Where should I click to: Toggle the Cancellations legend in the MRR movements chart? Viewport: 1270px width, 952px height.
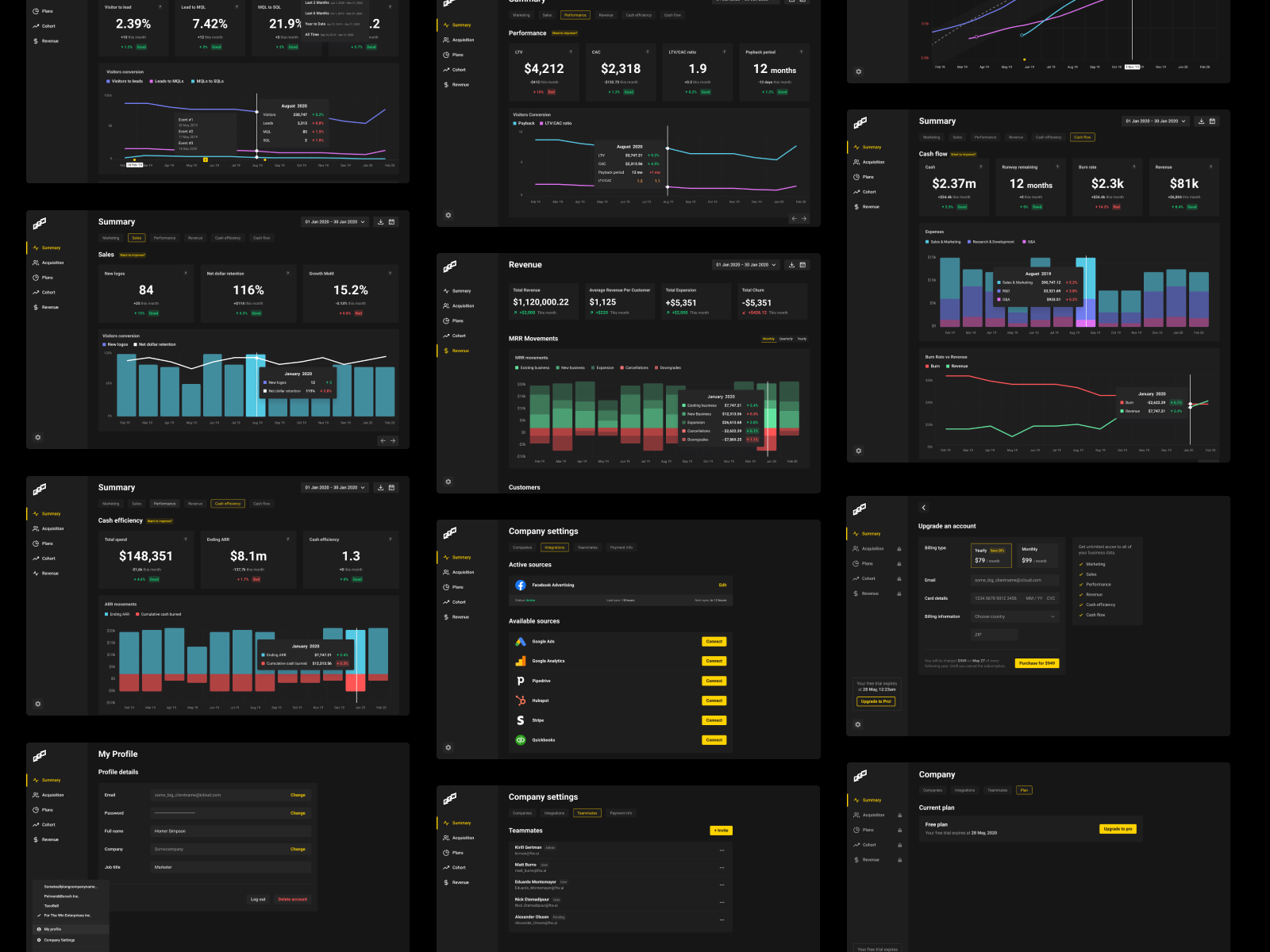tap(633, 368)
